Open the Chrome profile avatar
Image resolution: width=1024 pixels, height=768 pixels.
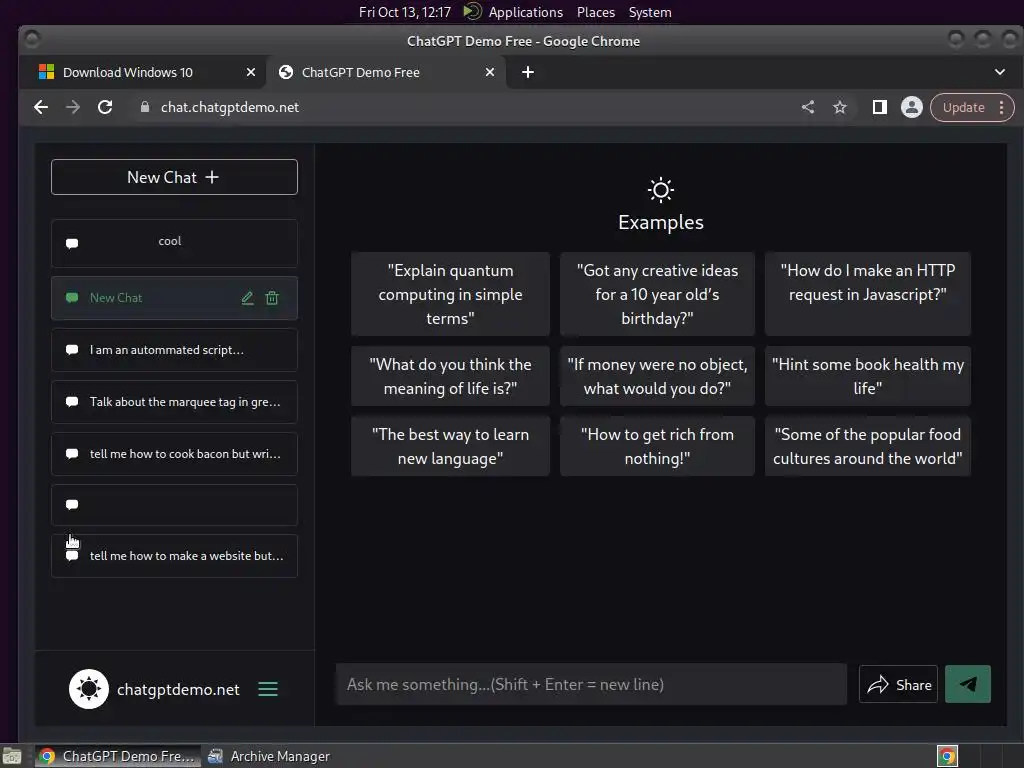[x=912, y=107]
